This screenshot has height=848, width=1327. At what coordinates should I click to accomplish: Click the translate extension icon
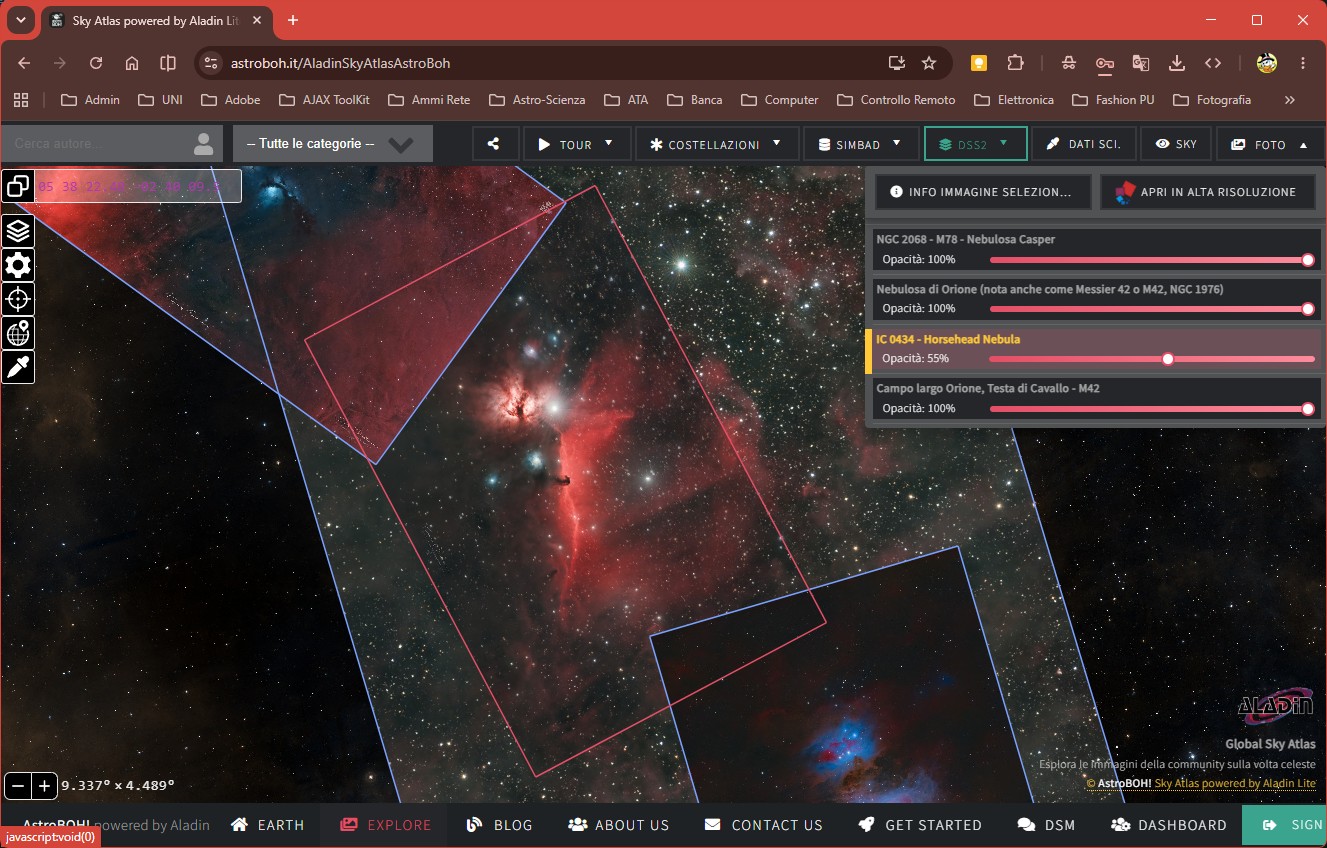pos(1141,63)
